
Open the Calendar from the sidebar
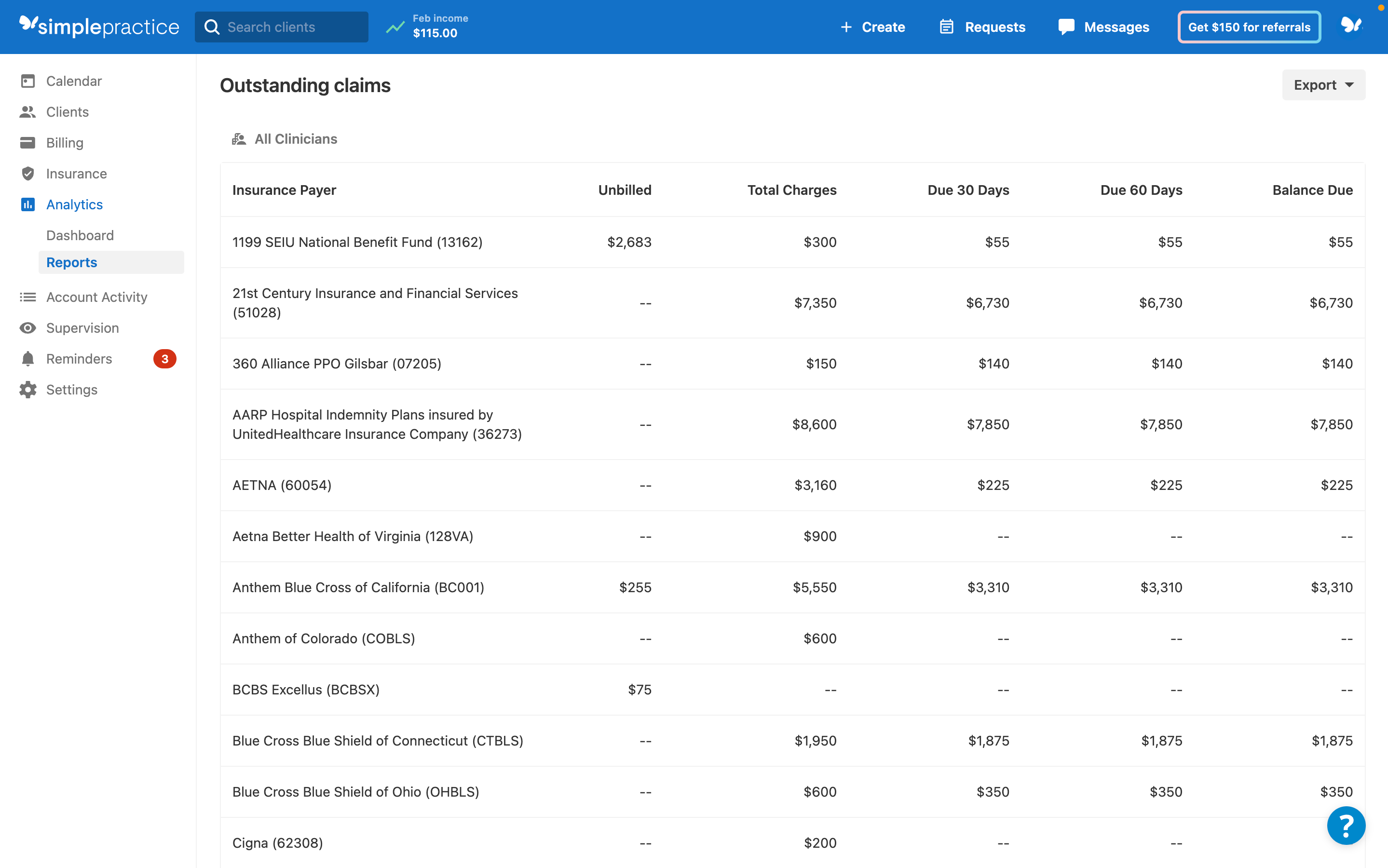73,81
